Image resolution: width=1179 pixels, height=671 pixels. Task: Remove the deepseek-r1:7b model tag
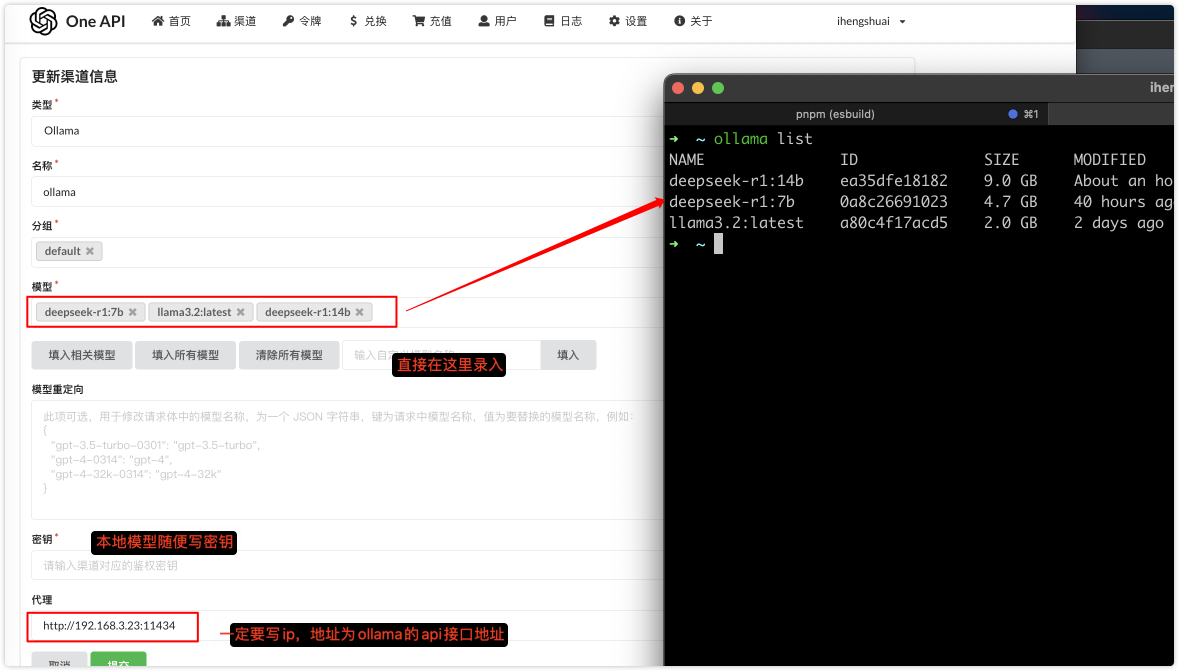(132, 312)
